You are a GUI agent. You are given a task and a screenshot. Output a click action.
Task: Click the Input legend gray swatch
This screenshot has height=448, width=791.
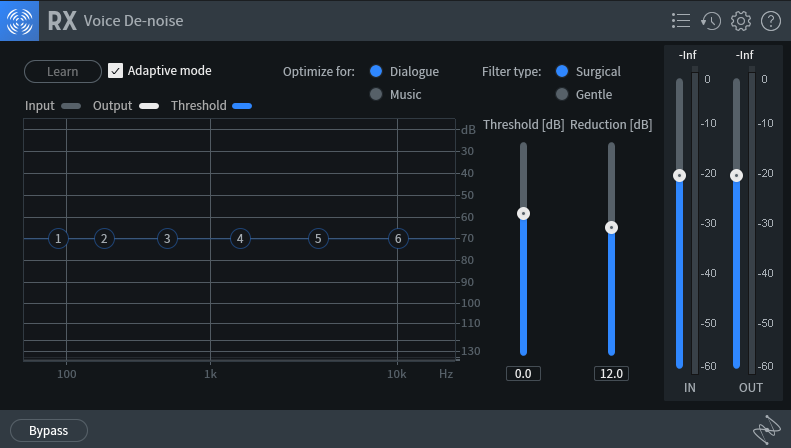(x=71, y=106)
